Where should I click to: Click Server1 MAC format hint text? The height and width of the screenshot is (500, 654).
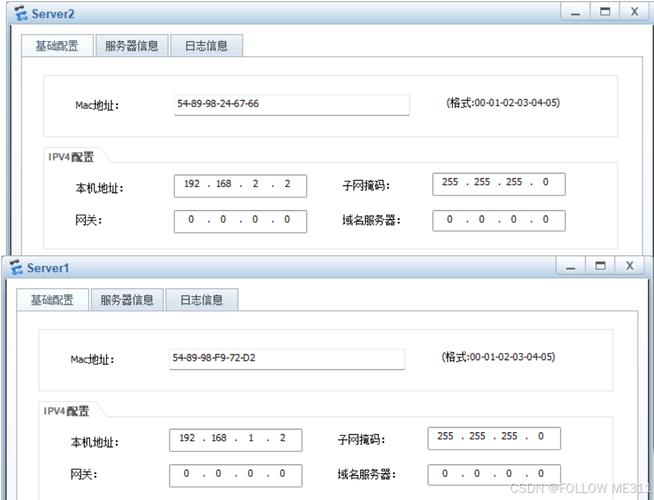tap(498, 357)
